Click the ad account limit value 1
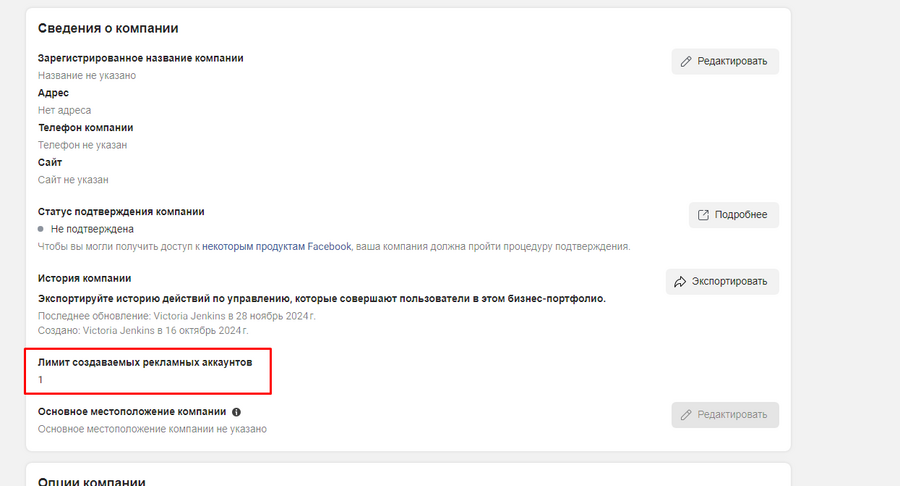This screenshot has height=486, width=900. pyautogui.click(x=40, y=380)
